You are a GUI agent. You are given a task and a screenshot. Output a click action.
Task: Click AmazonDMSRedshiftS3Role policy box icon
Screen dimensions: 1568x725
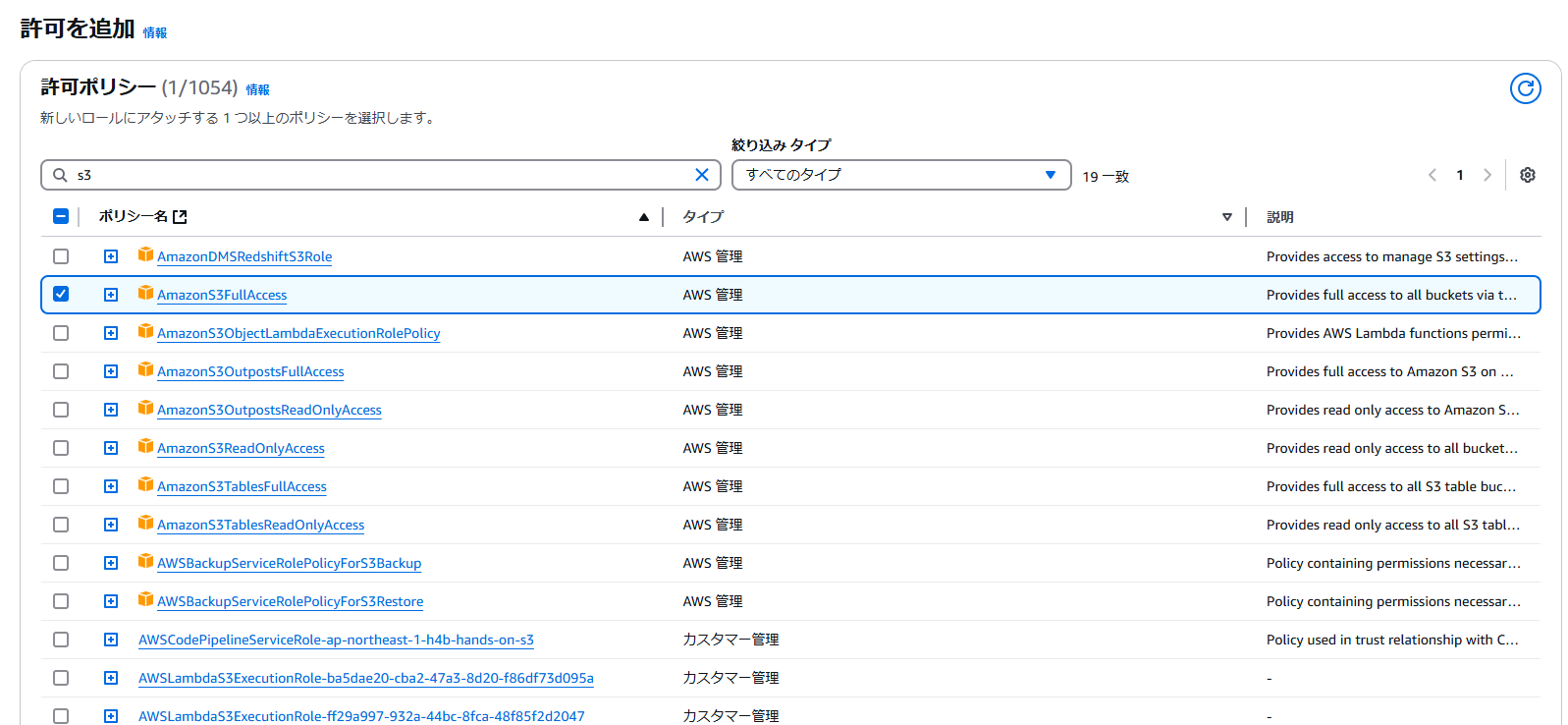click(x=145, y=254)
